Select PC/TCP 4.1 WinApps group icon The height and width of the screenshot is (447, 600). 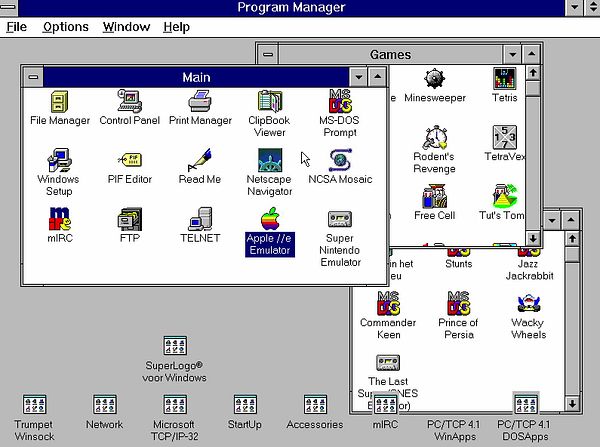[454, 430]
